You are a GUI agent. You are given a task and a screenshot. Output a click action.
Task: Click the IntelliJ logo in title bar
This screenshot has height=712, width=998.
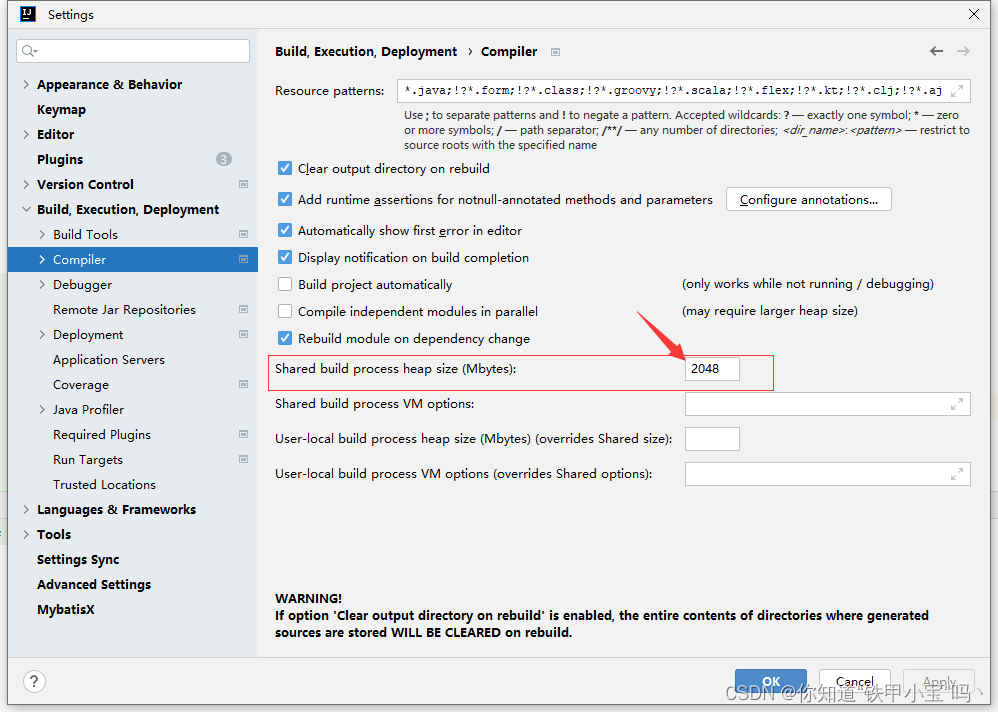click(x=28, y=14)
